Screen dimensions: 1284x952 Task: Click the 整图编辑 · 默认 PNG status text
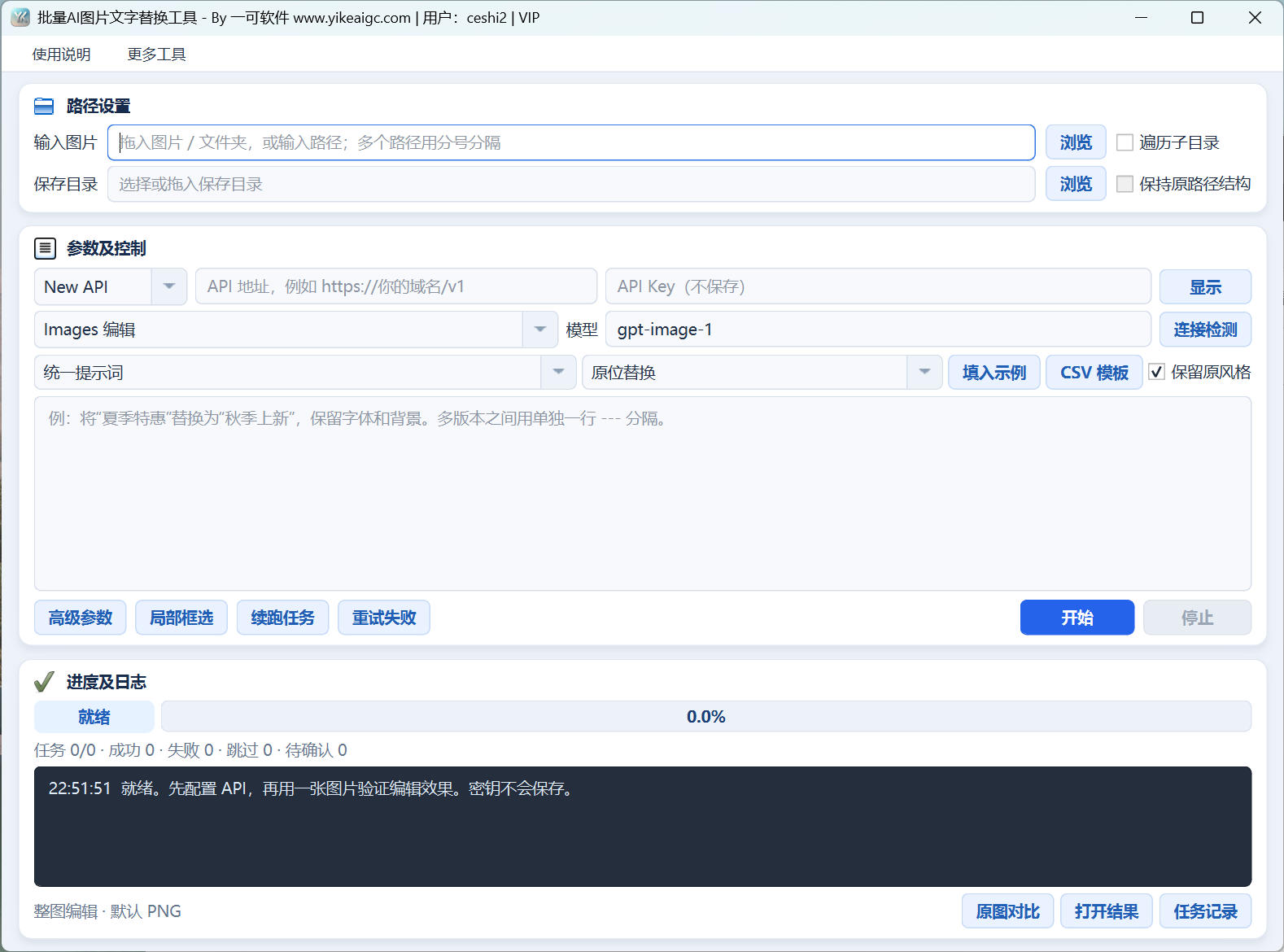(x=107, y=911)
